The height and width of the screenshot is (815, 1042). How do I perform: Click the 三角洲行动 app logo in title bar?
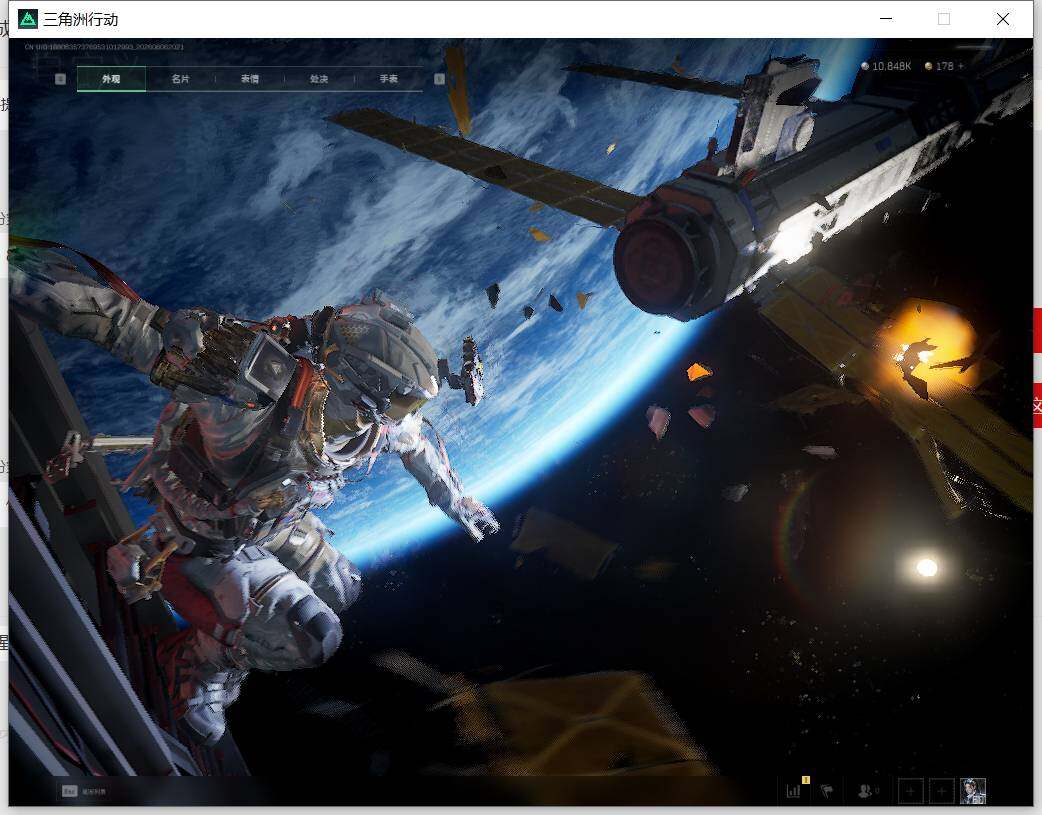point(28,19)
